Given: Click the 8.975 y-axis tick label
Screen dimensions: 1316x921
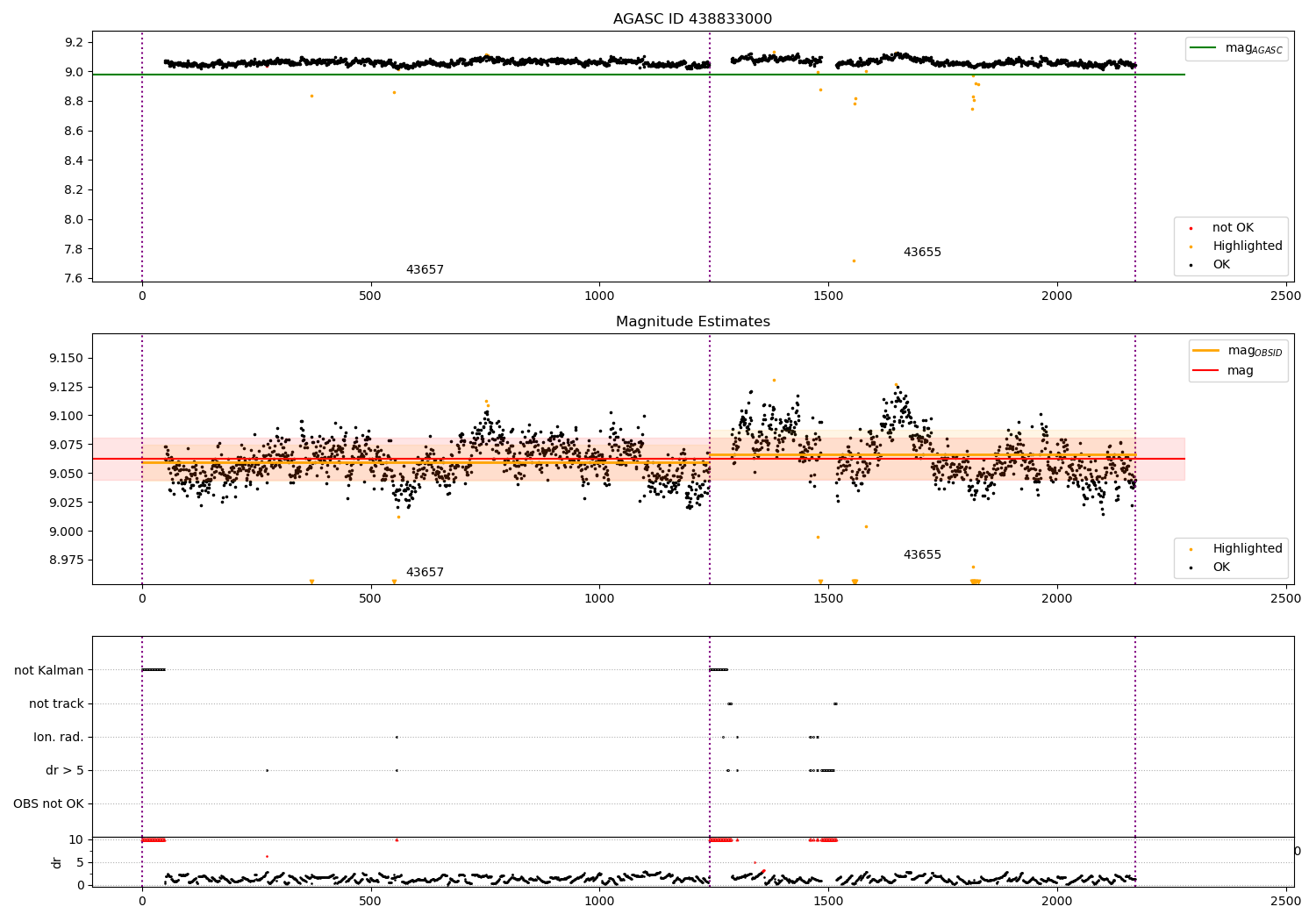Looking at the screenshot, I should coord(66,560).
